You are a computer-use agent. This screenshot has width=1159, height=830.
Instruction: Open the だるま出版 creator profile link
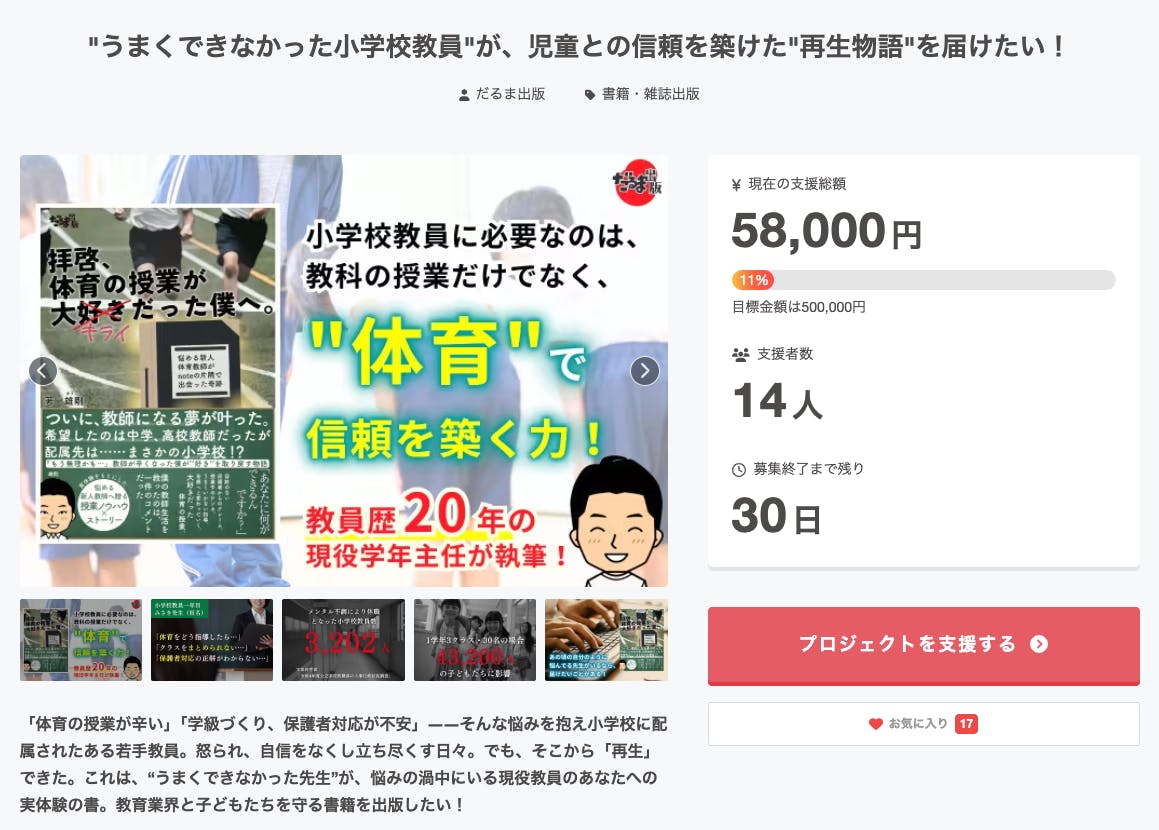510,94
